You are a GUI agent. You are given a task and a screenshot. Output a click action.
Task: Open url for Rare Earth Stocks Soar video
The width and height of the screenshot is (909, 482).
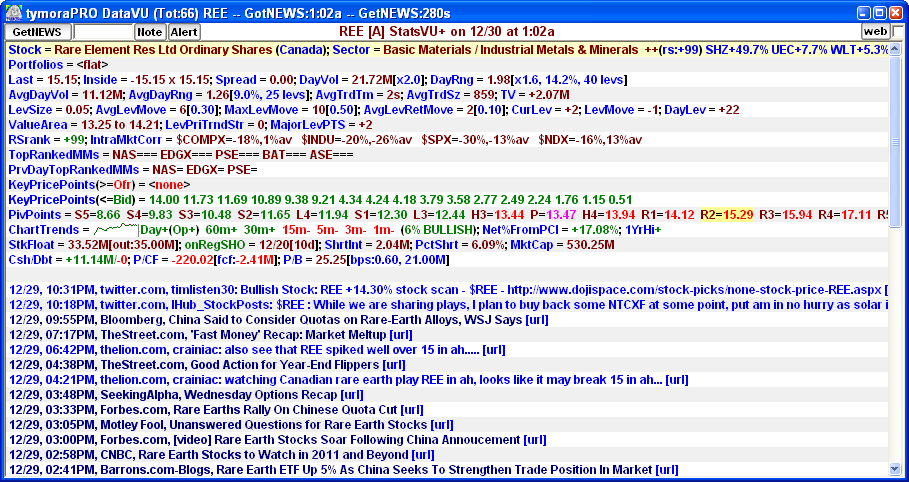click(535, 440)
